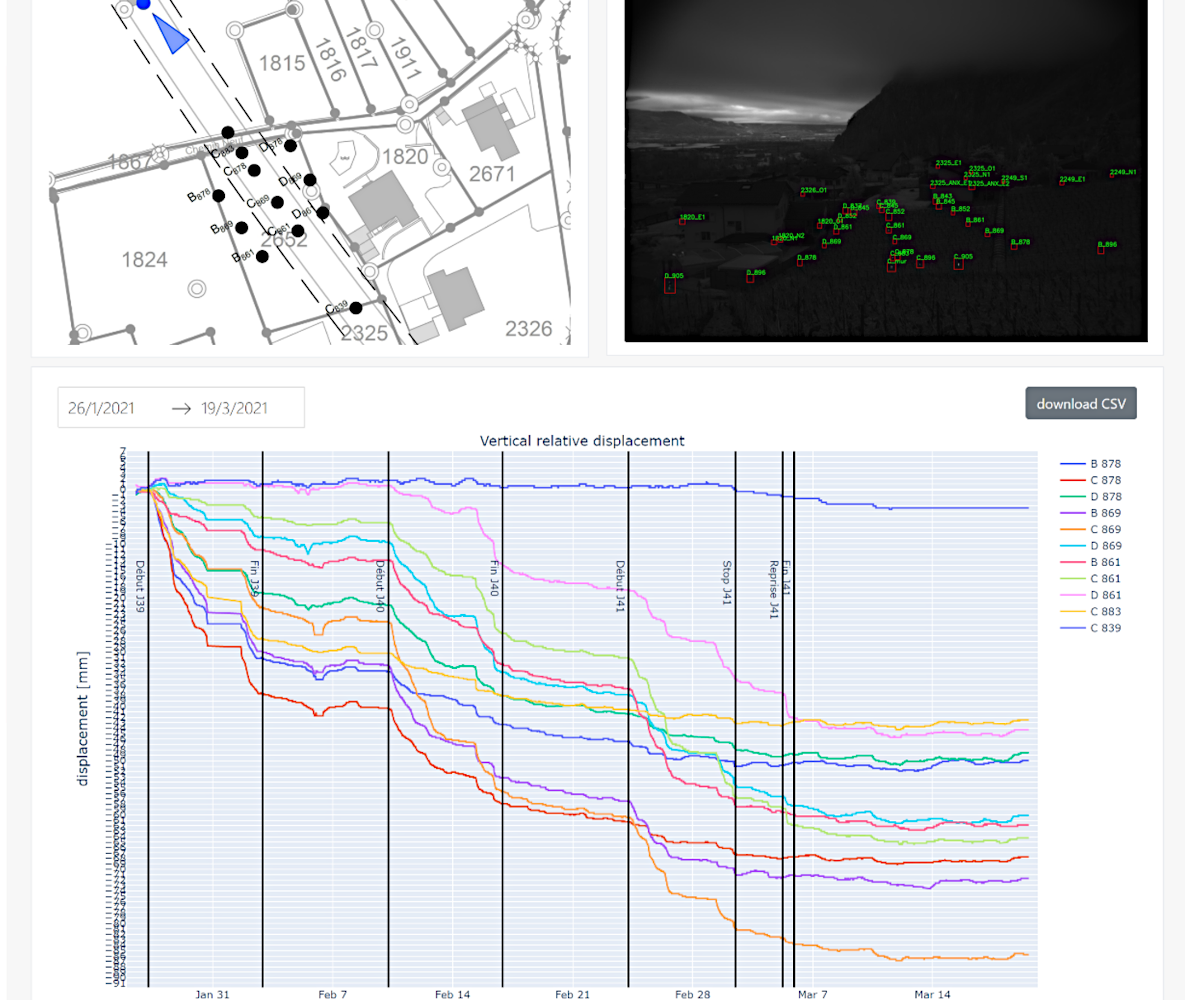Toggle the C 878 trace in legend
Image resolution: width=1185 pixels, height=1000 pixels.
1091,480
